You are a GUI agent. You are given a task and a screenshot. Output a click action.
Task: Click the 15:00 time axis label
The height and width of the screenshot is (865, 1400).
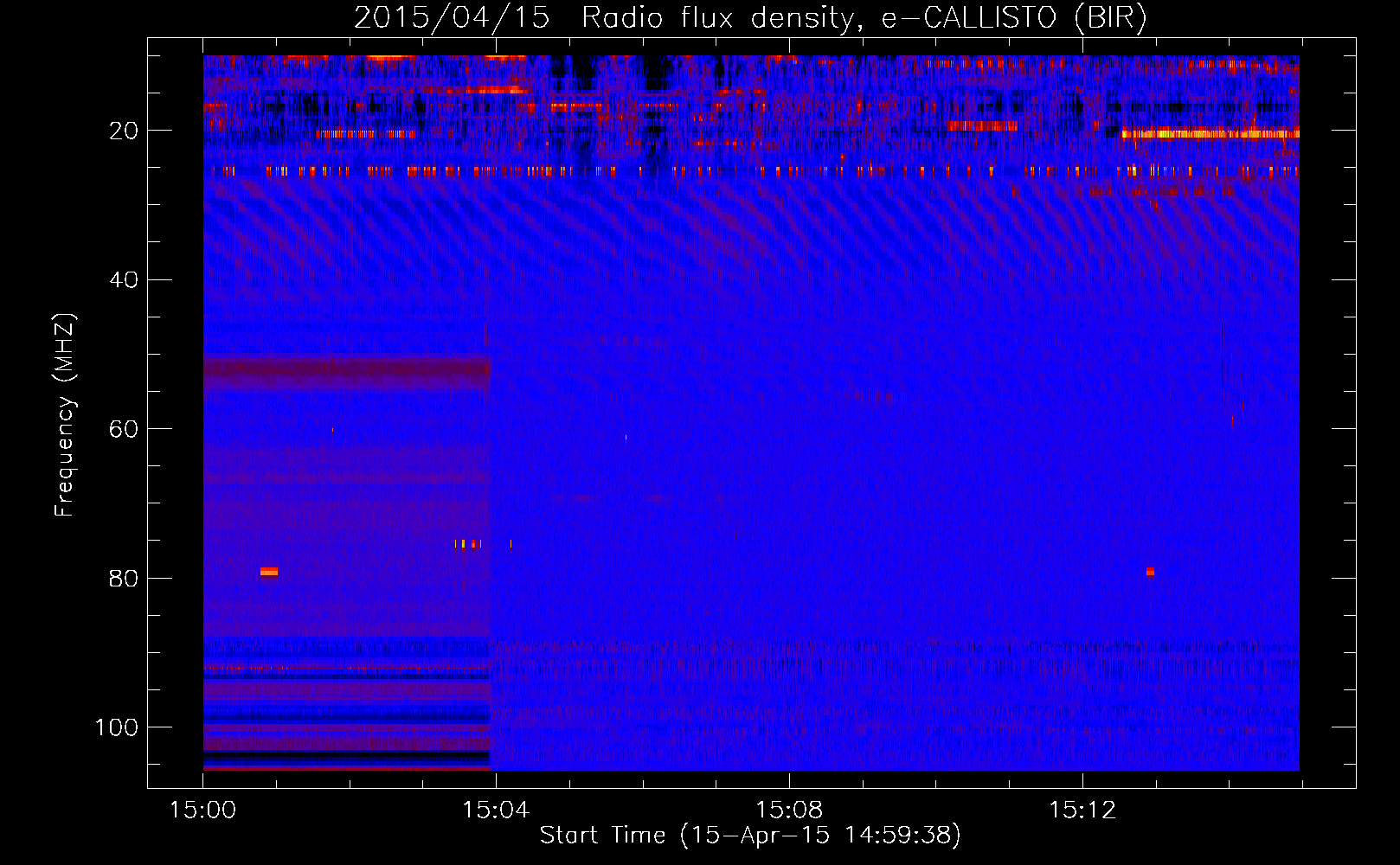[203, 810]
